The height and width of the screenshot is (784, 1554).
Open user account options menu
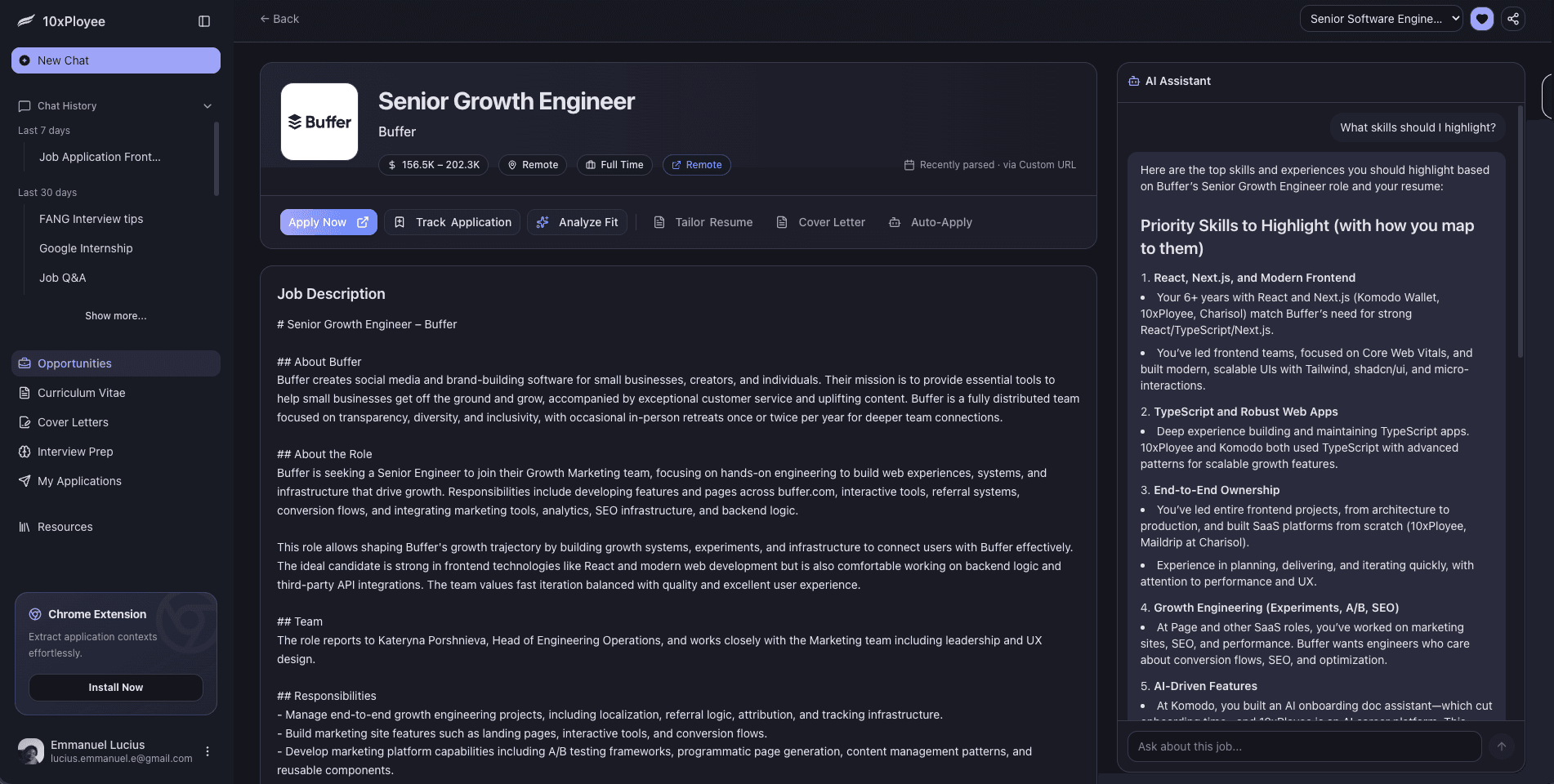208,751
